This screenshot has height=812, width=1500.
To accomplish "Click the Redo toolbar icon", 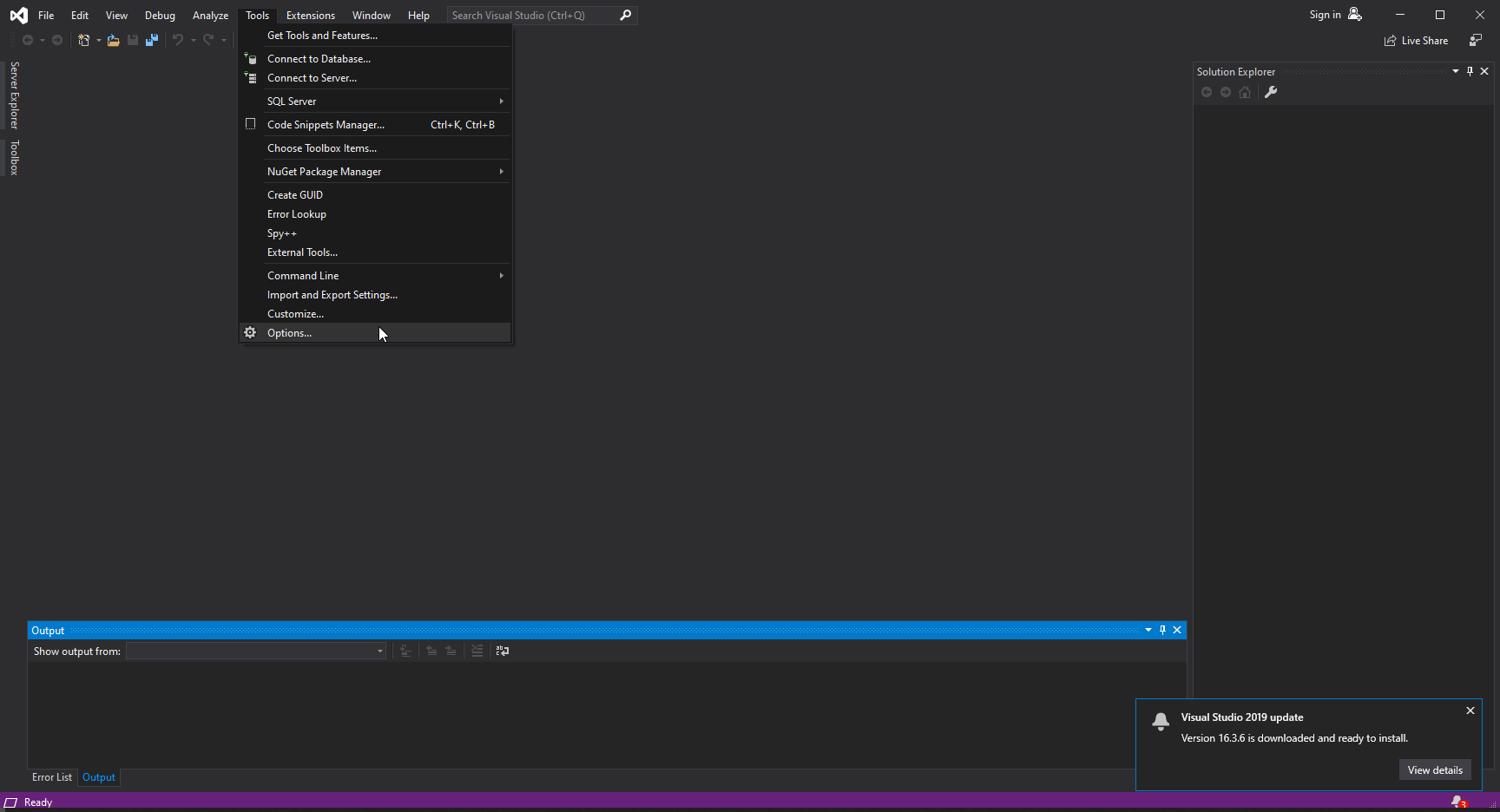I will click(208, 40).
